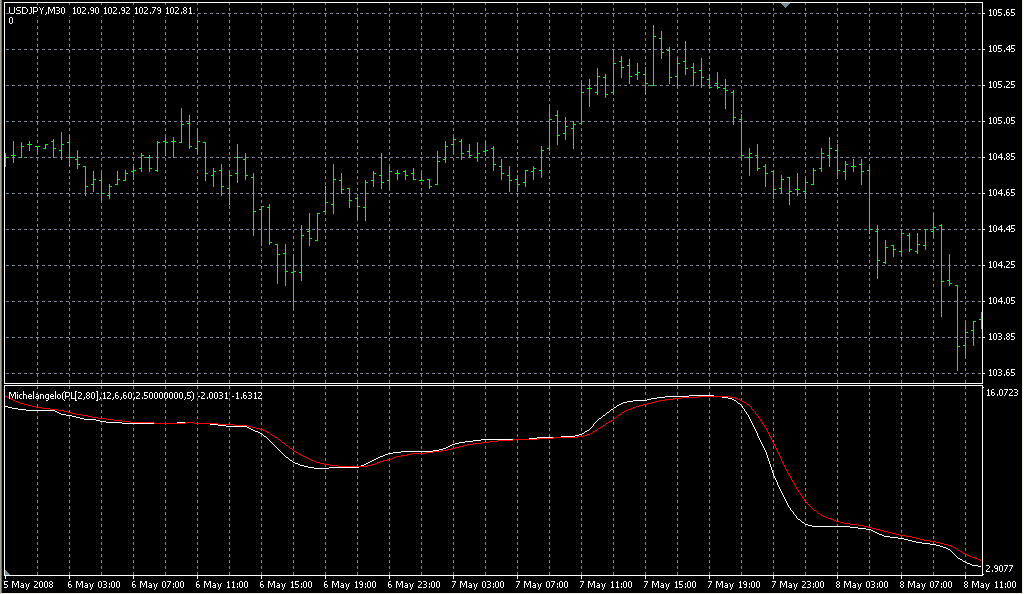Click the 6 May 15:00 time label

click(286, 584)
